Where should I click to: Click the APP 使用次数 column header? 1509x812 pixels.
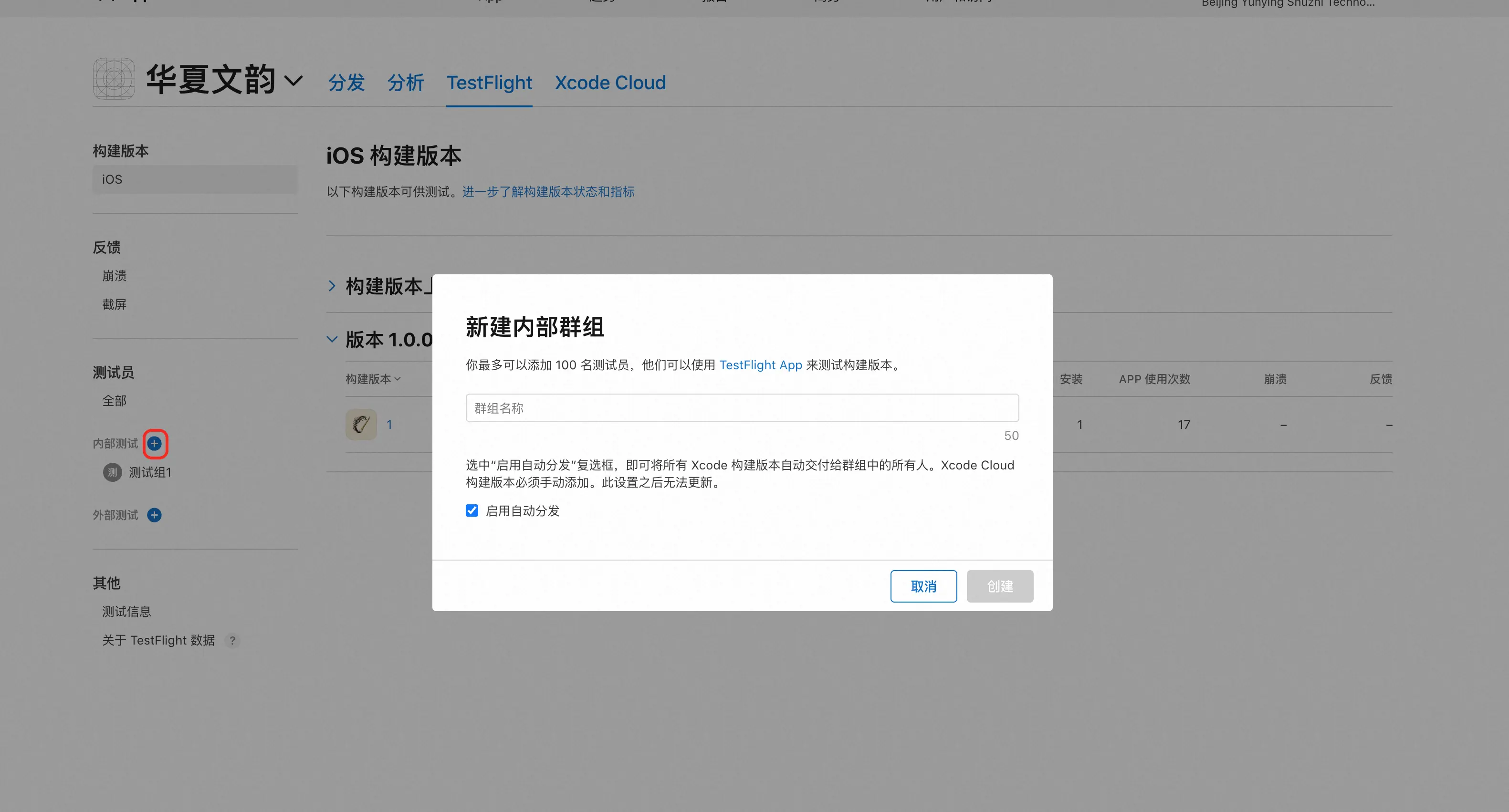coord(1154,379)
